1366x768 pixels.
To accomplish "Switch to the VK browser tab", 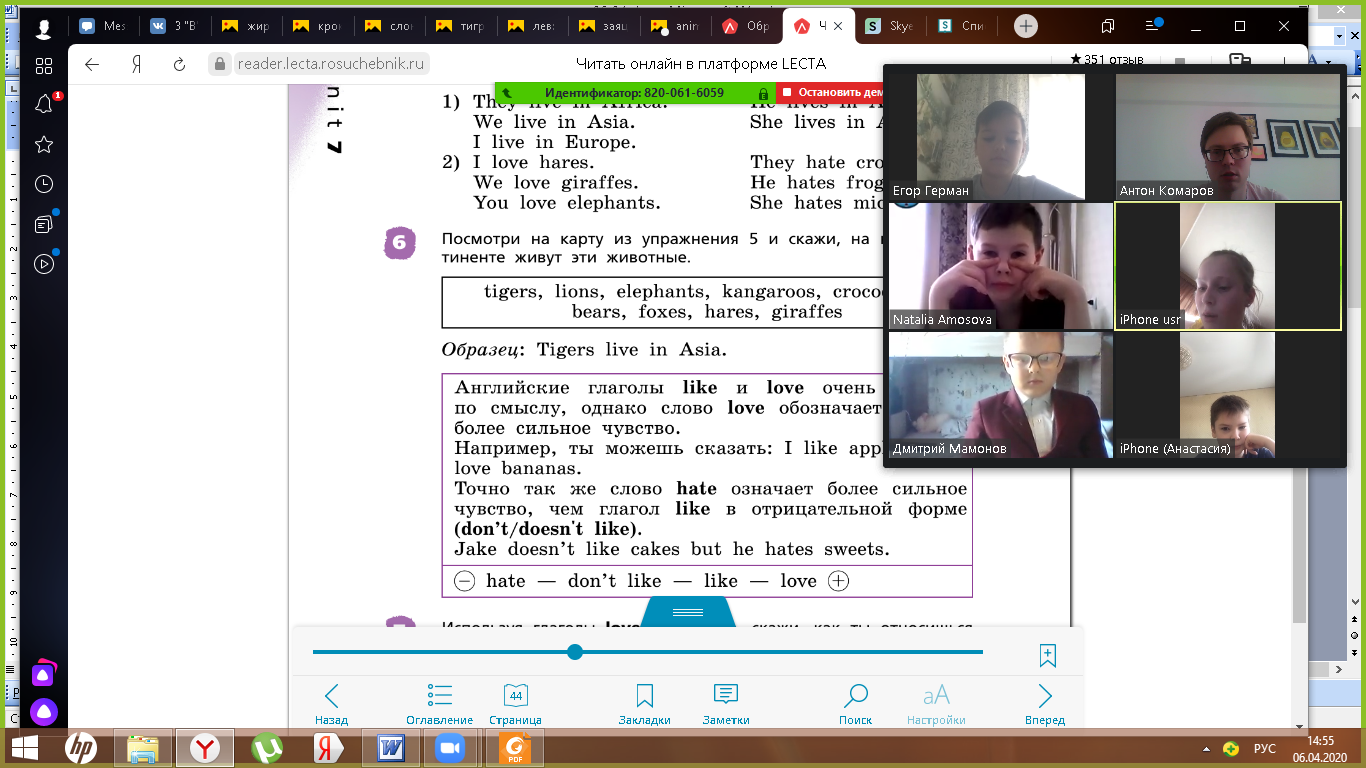I will (172, 27).
